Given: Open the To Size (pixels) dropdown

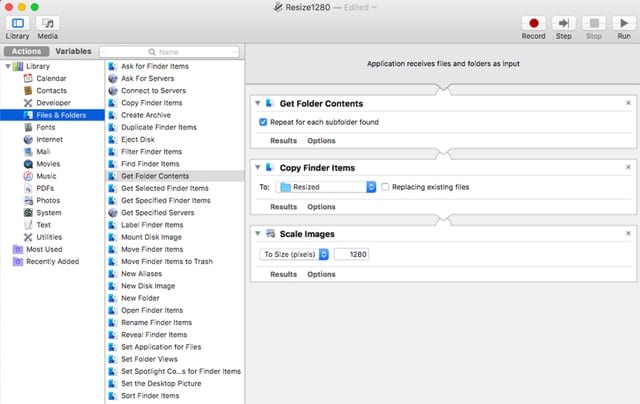Looking at the screenshot, I should (295, 254).
